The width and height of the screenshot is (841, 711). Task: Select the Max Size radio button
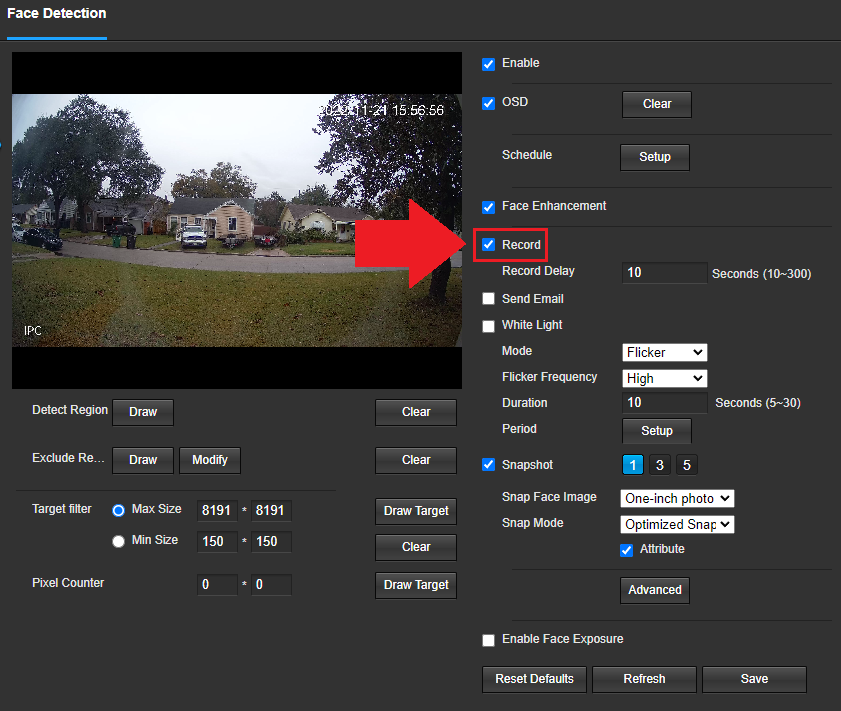coord(119,510)
